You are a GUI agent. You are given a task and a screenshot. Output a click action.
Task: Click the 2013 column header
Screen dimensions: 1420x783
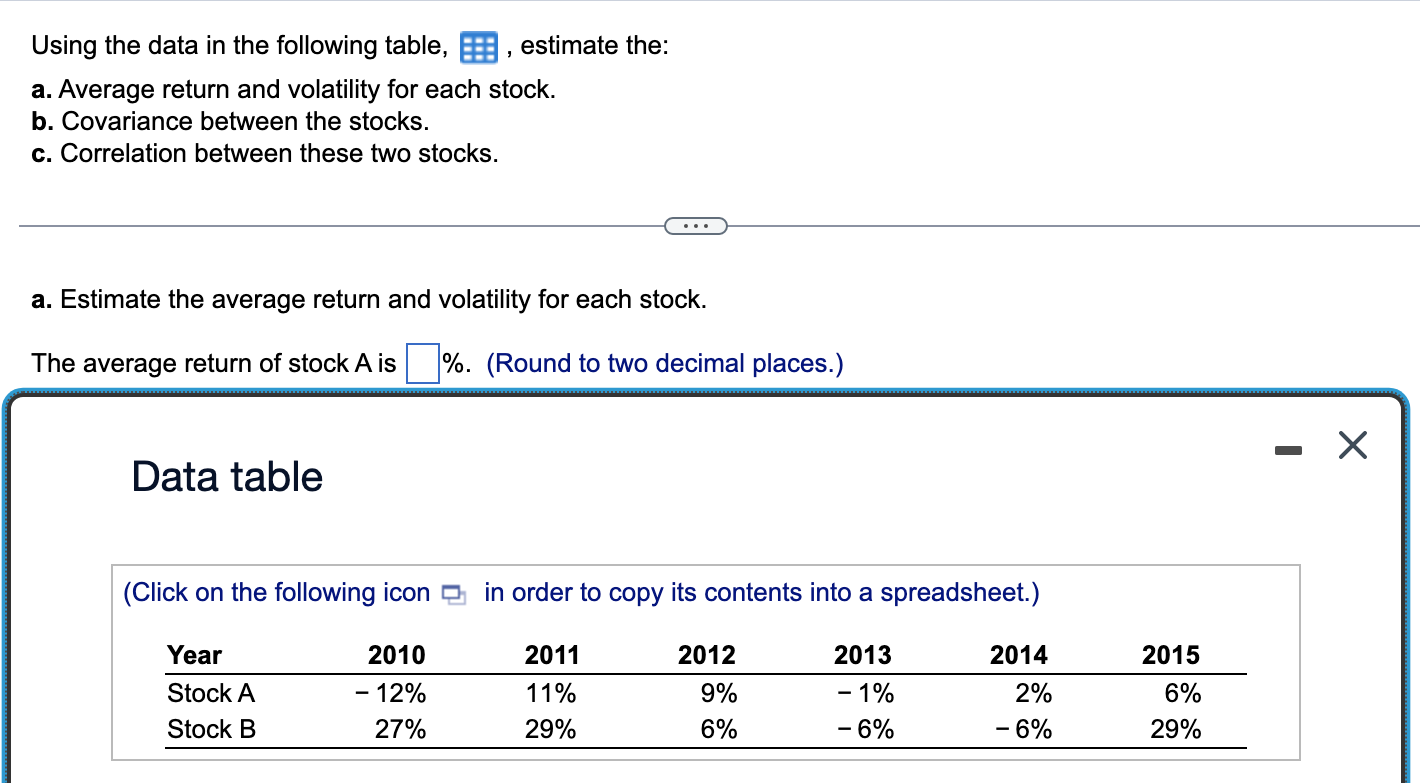(x=862, y=655)
